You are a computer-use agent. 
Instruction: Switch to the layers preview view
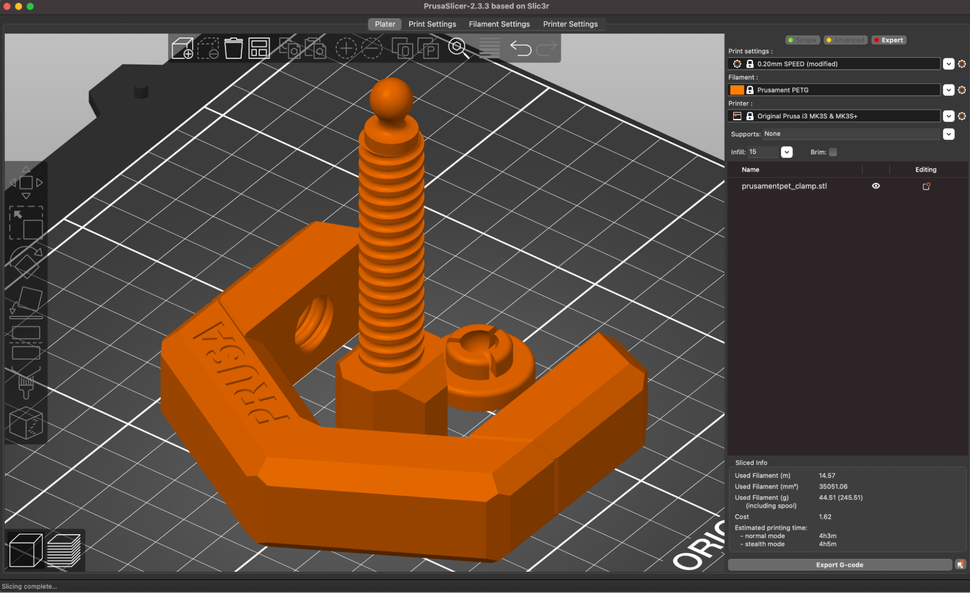click(63, 549)
